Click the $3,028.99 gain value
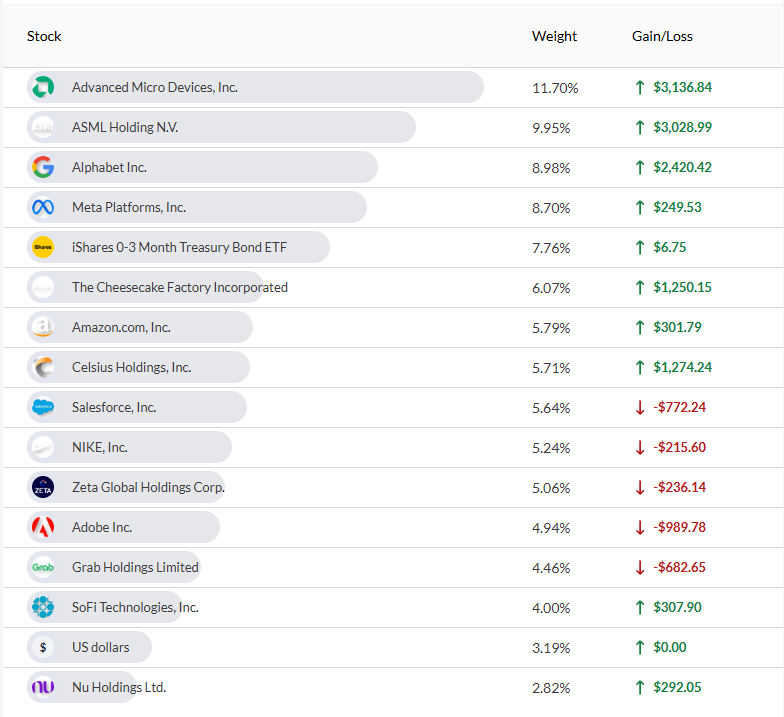This screenshot has width=784, height=717. [x=682, y=128]
